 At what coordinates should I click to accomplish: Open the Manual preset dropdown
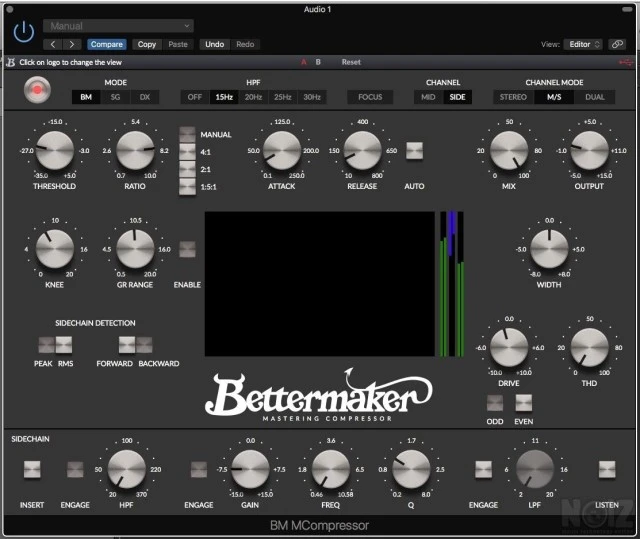(x=118, y=26)
